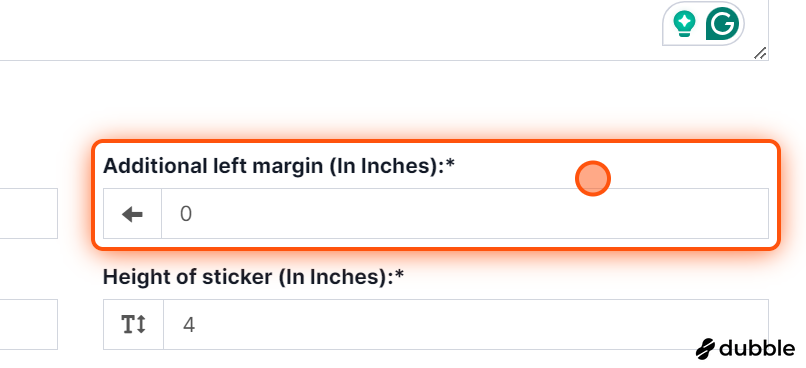The image size is (806, 368).
Task: Click the value 4 in sticker height field
Action: [x=189, y=325]
